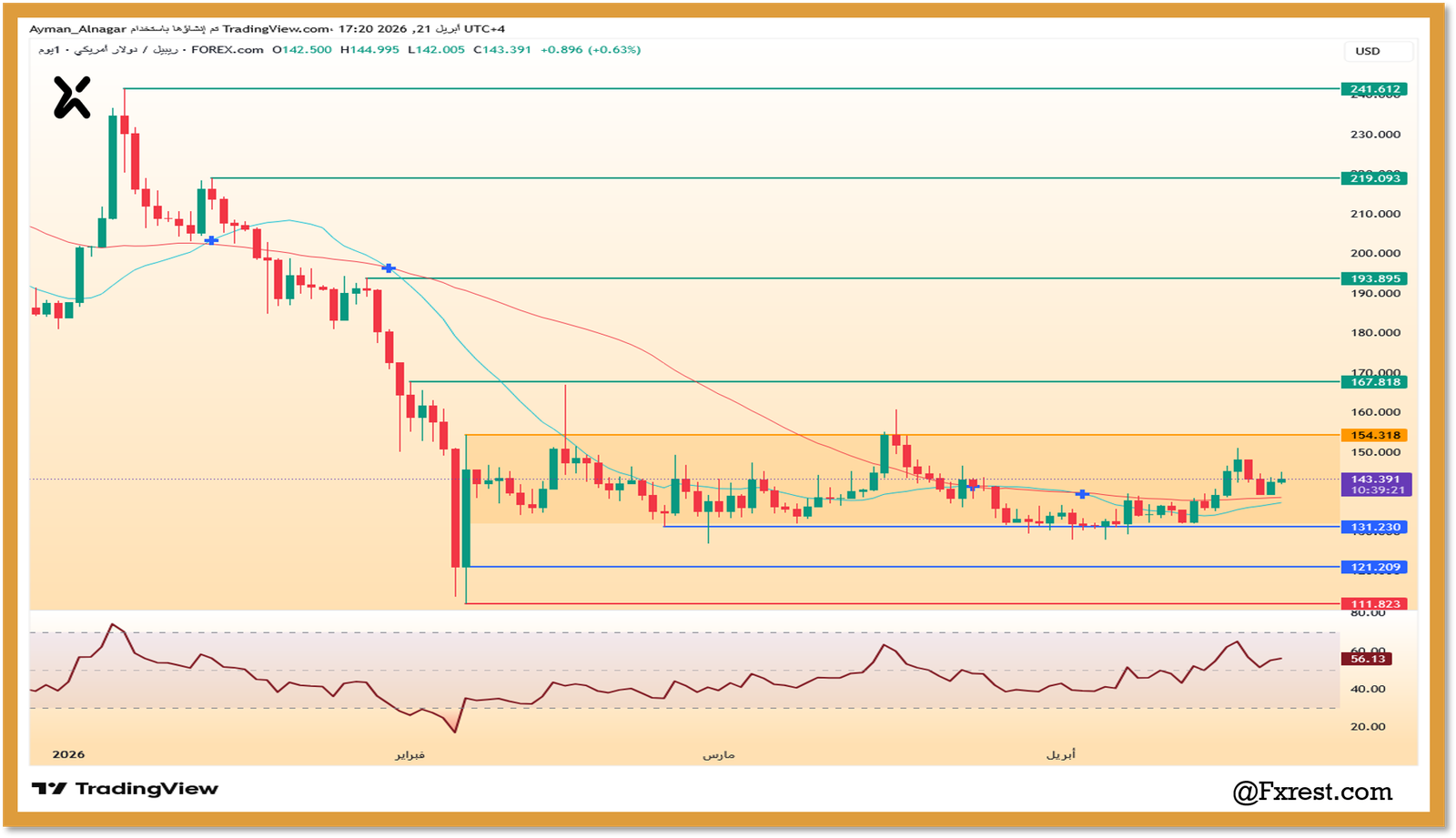Click the maroon 56.13 RSI value label
Screen dimensions: 1456x838
point(1367,658)
